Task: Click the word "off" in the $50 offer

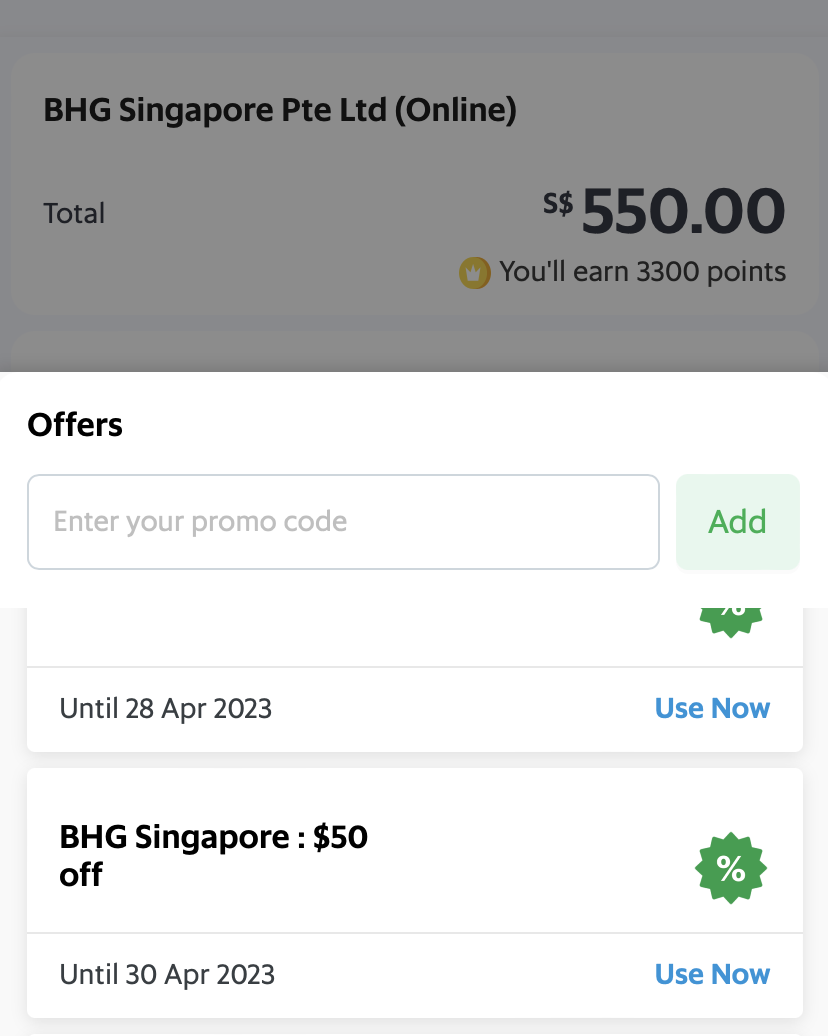Action: pos(82,876)
